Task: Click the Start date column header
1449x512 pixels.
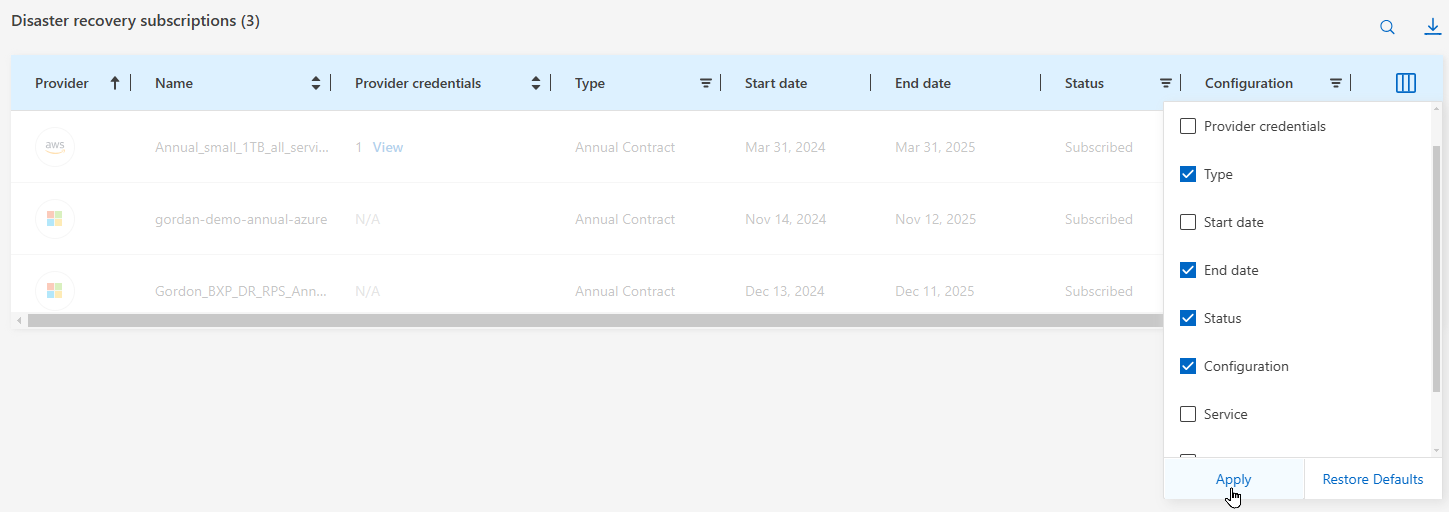Action: 776,83
